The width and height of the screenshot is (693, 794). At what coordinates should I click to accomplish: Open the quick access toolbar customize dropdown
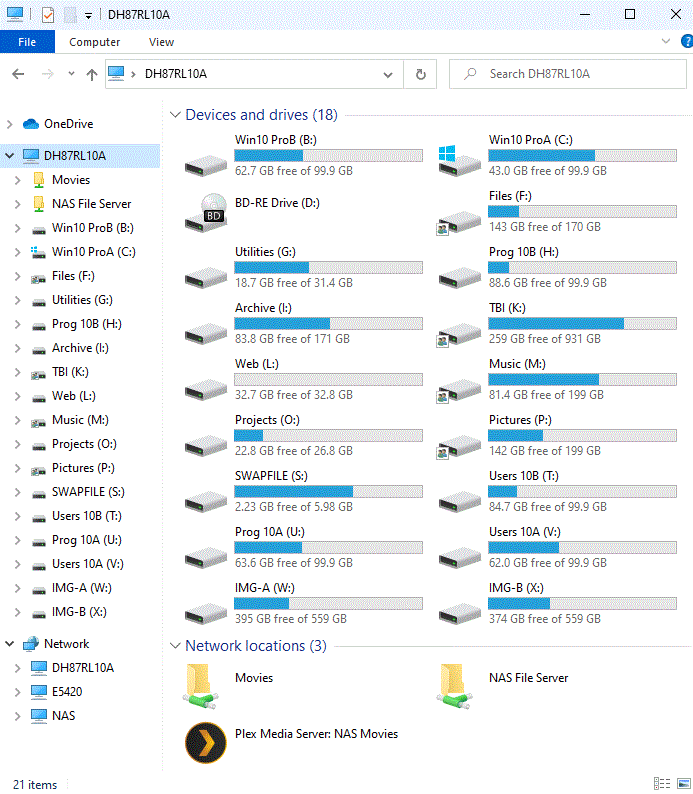(89, 16)
